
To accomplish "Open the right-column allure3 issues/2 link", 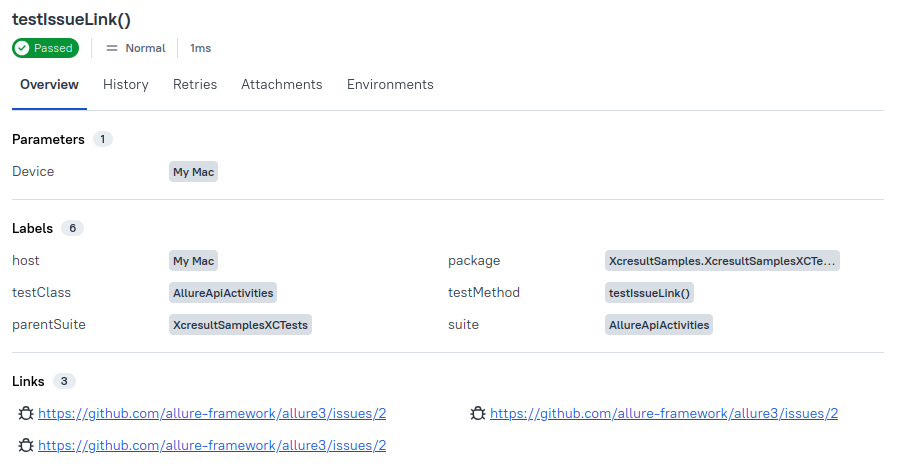I will tap(664, 413).
